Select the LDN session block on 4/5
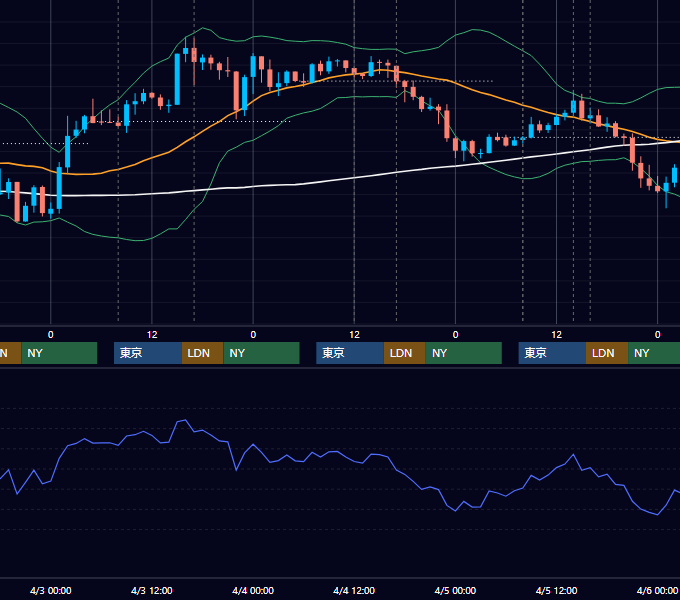Screen dimensions: 680x600 point(607,353)
